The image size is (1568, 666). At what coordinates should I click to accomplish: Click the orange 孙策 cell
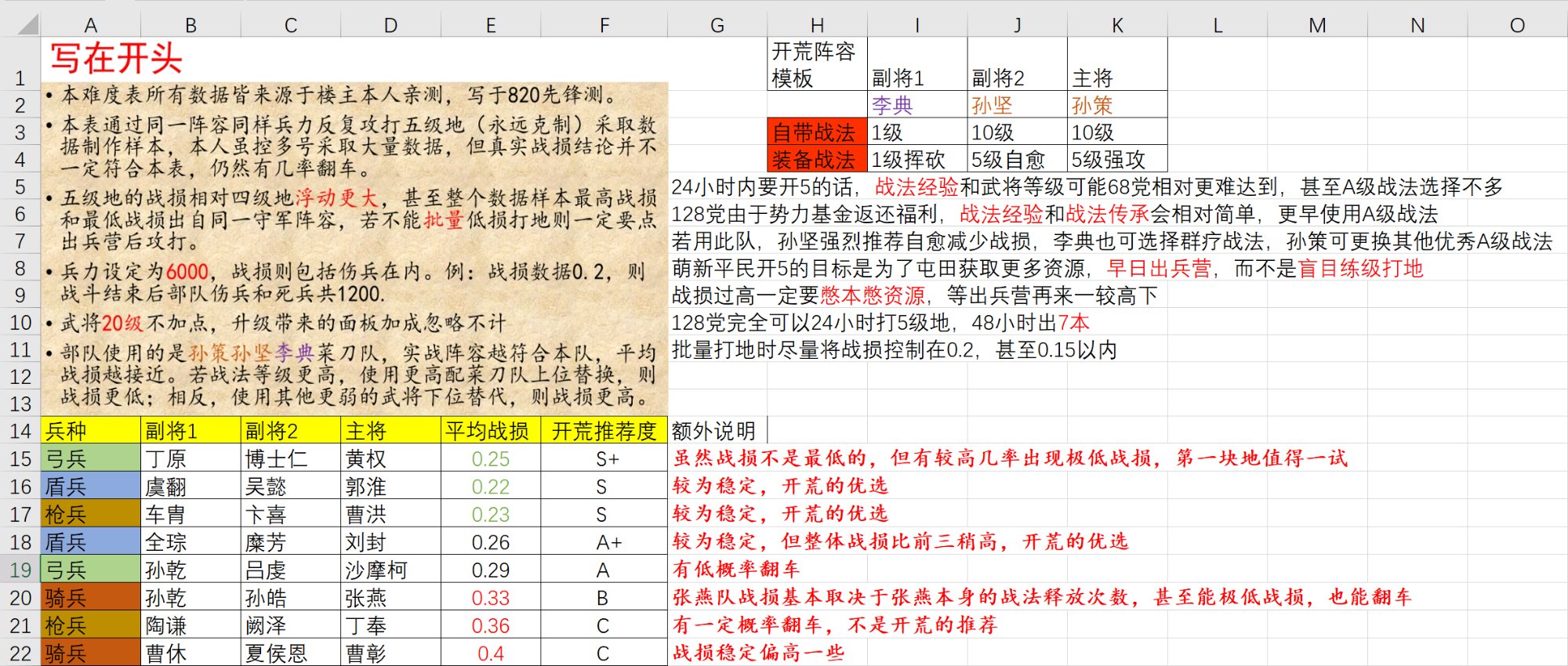[x=1117, y=105]
